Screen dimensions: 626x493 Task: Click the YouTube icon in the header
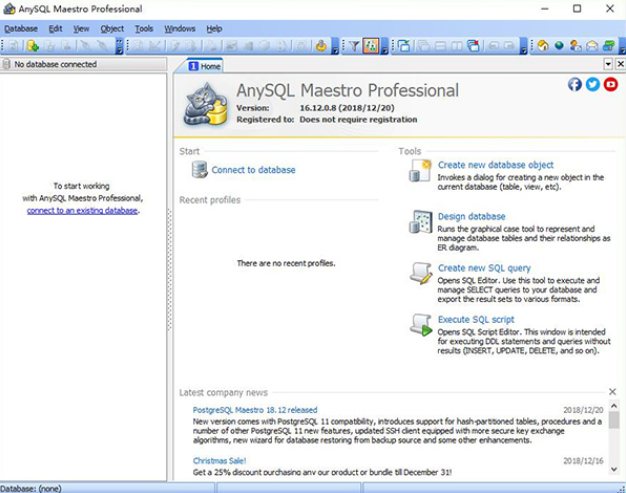(610, 85)
